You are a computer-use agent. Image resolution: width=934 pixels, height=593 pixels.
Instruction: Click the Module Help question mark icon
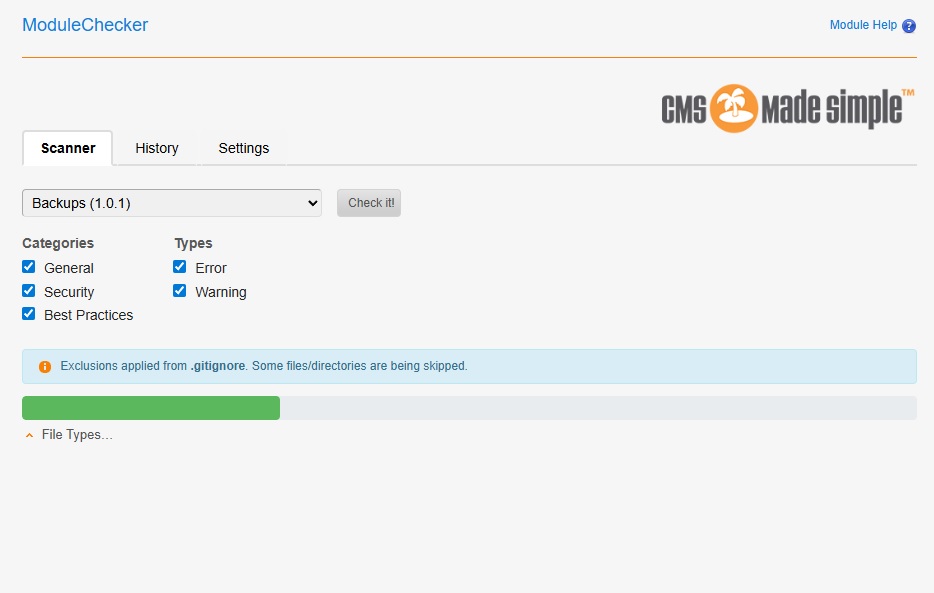(908, 26)
